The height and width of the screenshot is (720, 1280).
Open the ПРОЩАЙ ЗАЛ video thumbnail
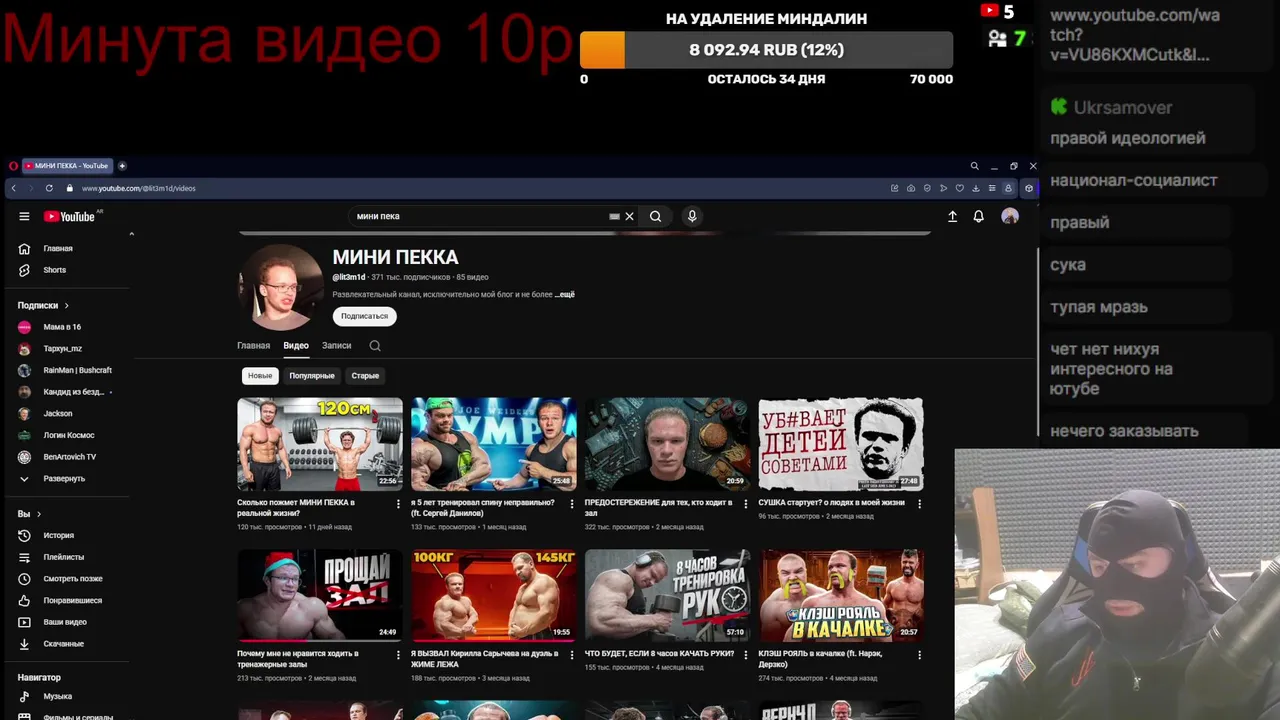(320, 595)
